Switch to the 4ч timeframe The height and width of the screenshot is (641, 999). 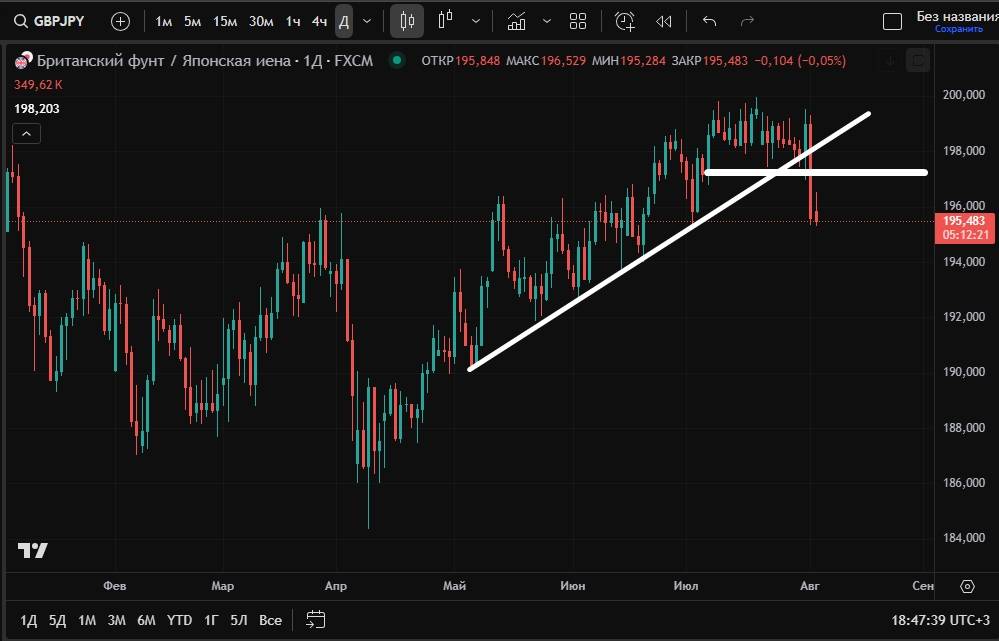(319, 21)
